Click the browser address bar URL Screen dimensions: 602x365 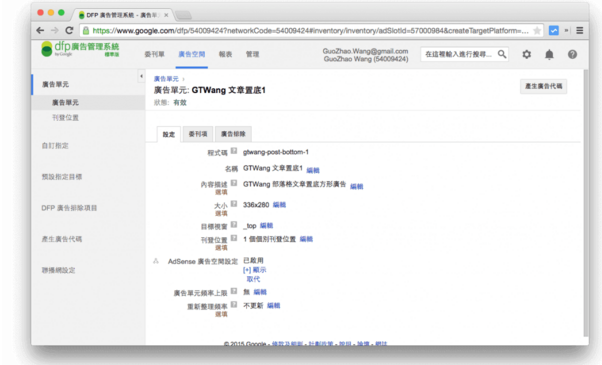310,31
